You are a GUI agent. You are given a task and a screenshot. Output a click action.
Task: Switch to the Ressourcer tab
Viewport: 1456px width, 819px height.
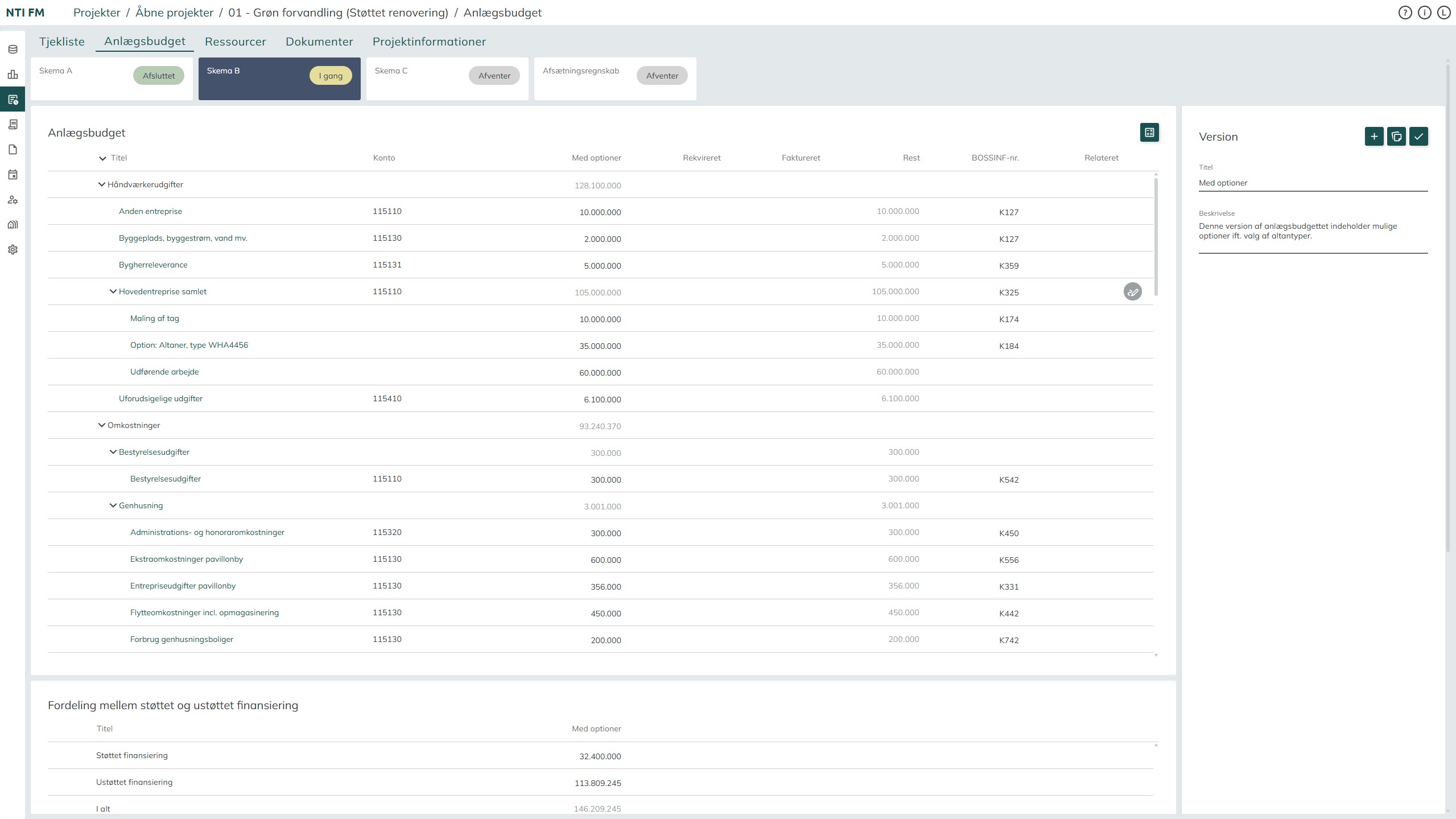(235, 42)
